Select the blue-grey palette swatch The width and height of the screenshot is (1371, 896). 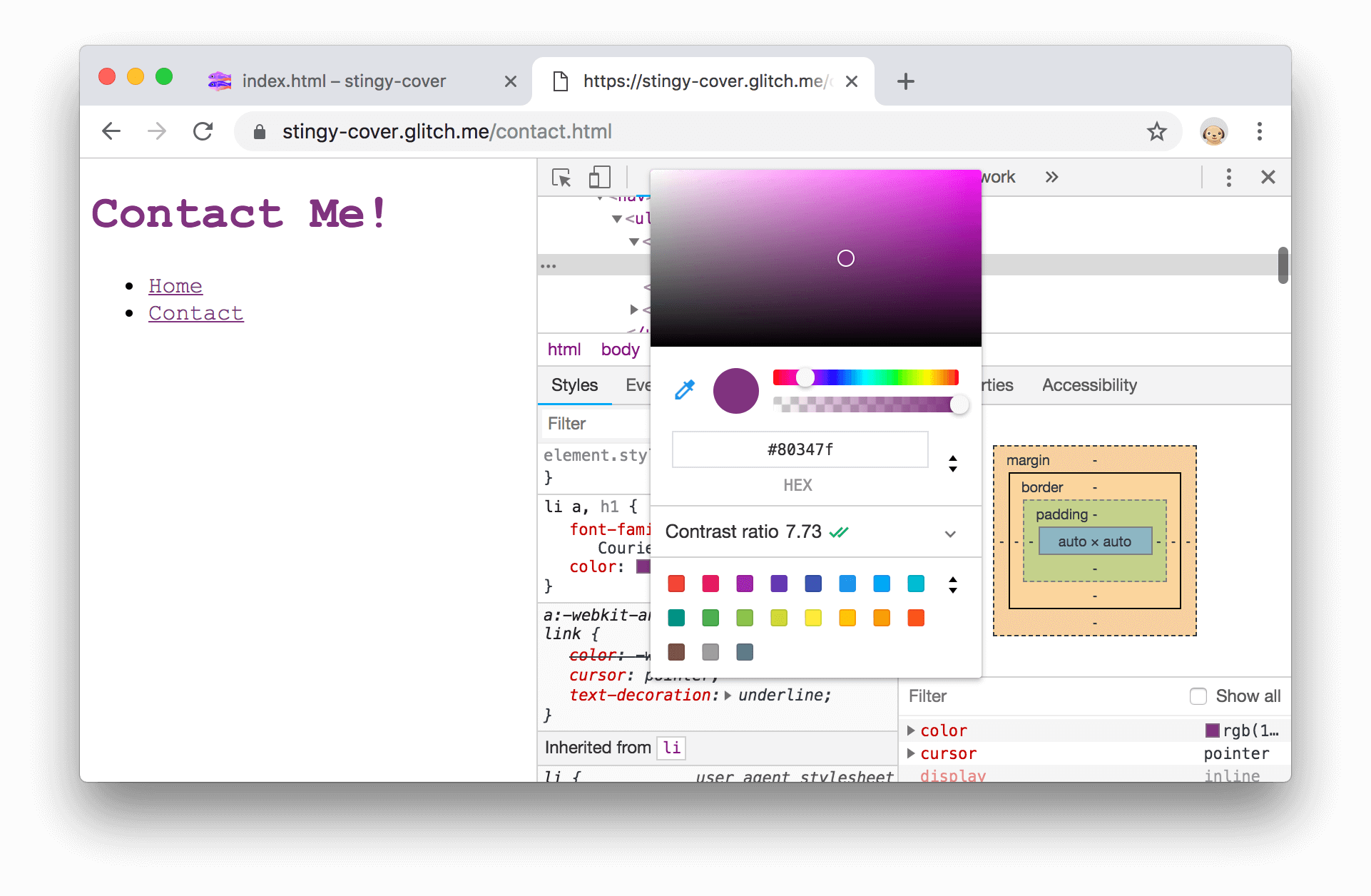(745, 652)
